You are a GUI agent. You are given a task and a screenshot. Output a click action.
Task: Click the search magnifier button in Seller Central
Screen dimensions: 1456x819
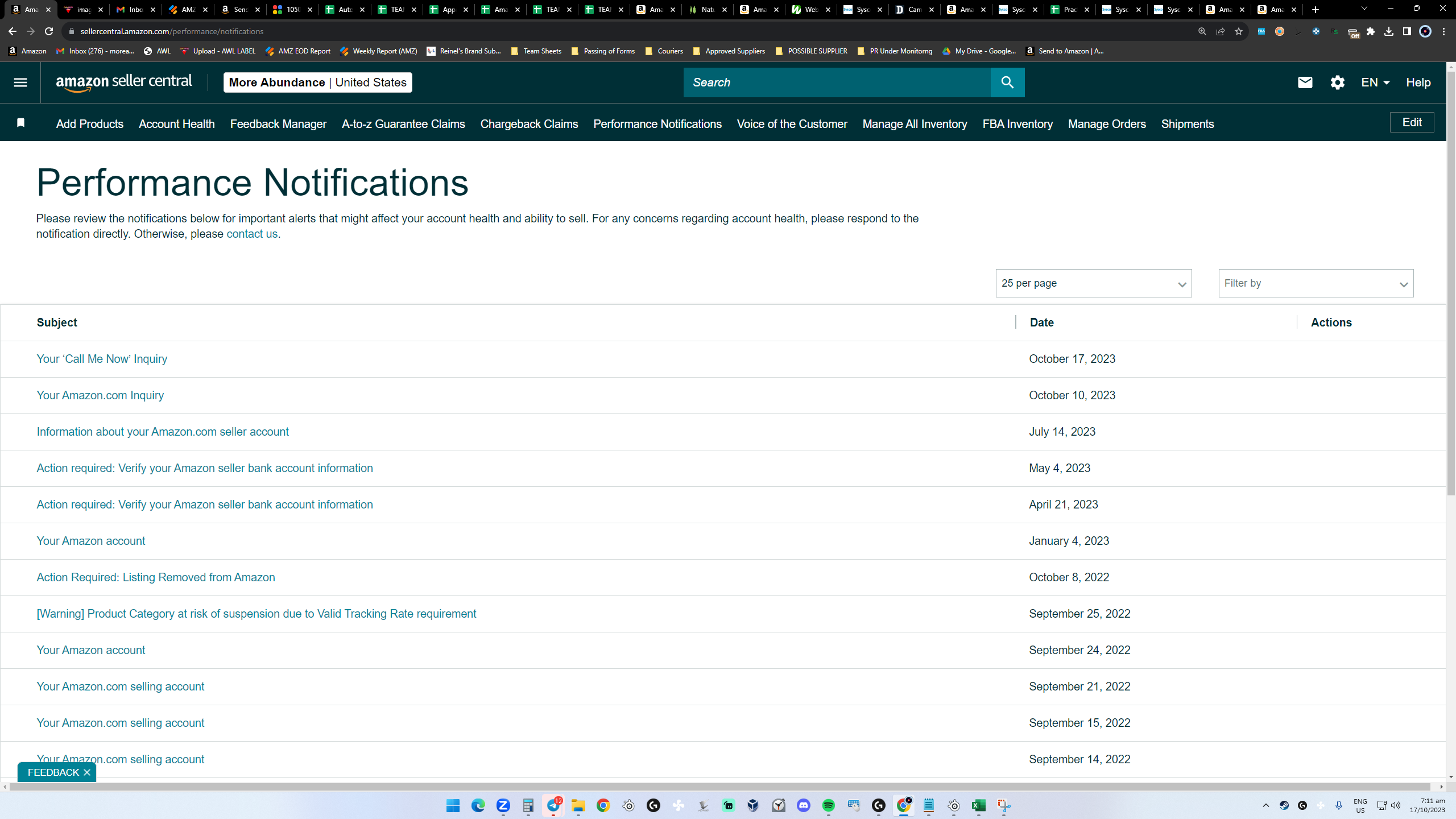click(1007, 82)
